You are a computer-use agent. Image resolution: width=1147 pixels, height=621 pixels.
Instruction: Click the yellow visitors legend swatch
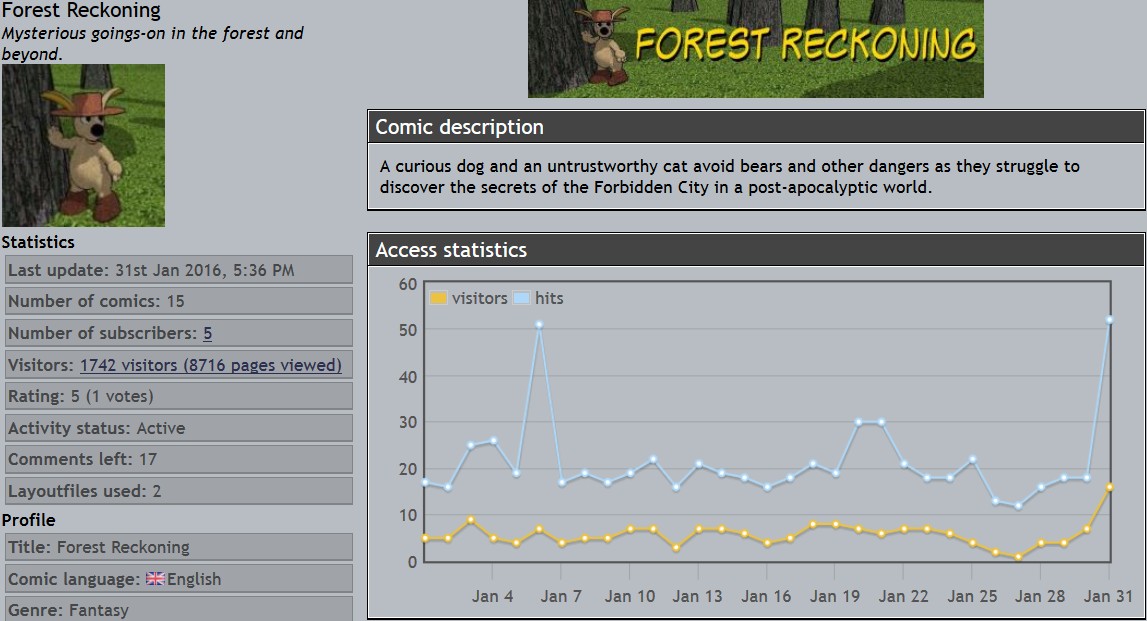(438, 298)
